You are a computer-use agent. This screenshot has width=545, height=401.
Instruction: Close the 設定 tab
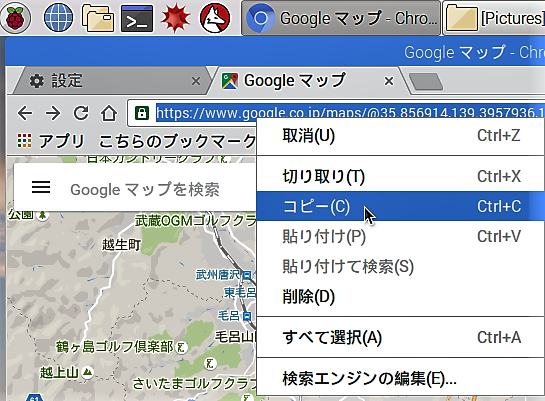click(196, 81)
